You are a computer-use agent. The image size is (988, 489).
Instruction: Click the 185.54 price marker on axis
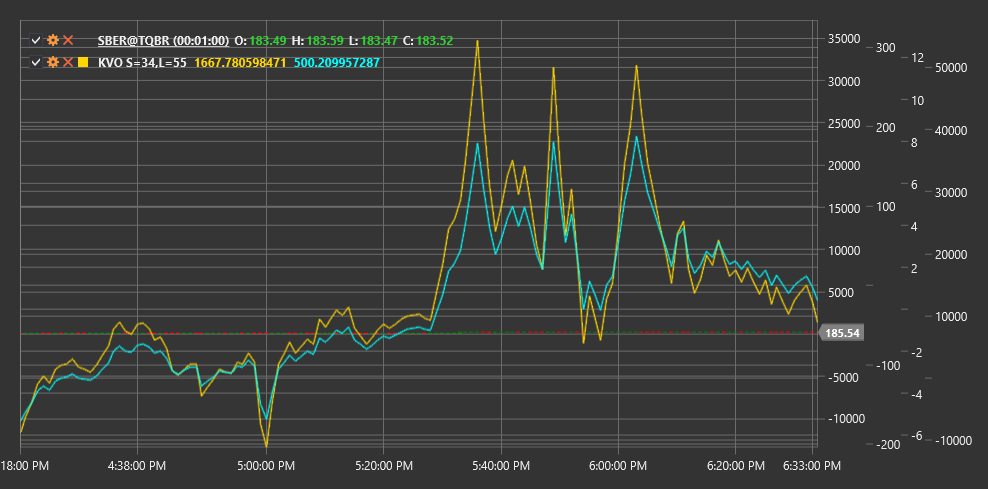pos(843,333)
